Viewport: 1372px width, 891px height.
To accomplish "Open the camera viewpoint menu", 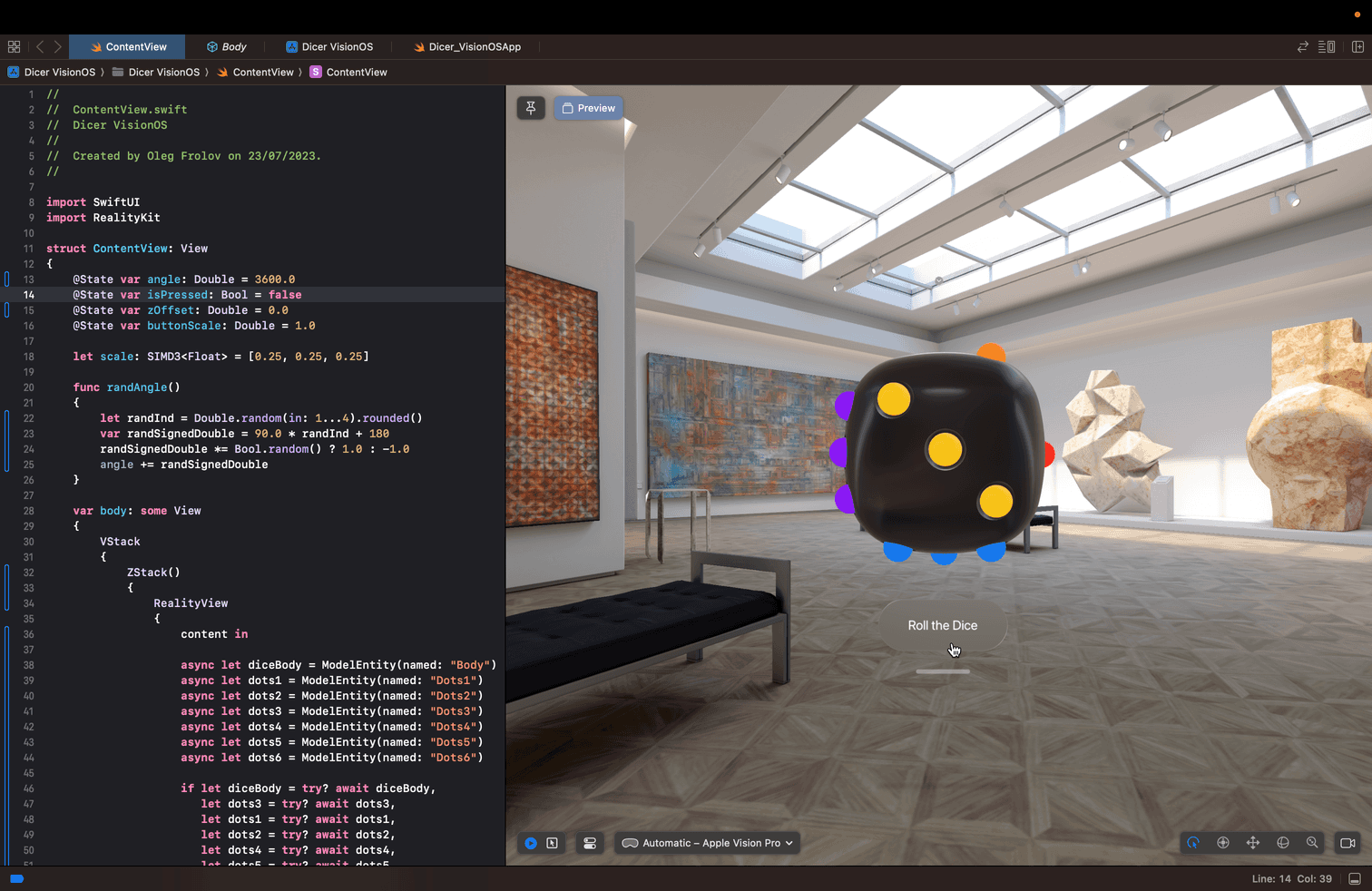I will (1347, 843).
